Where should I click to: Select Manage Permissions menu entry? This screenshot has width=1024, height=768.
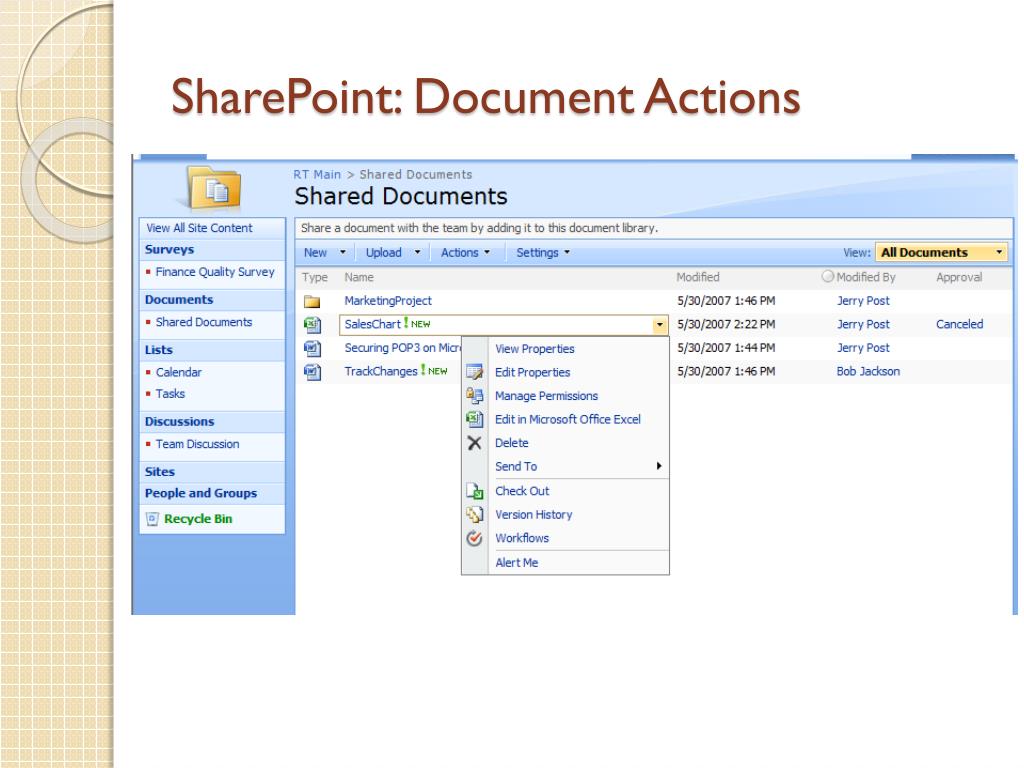click(x=546, y=396)
